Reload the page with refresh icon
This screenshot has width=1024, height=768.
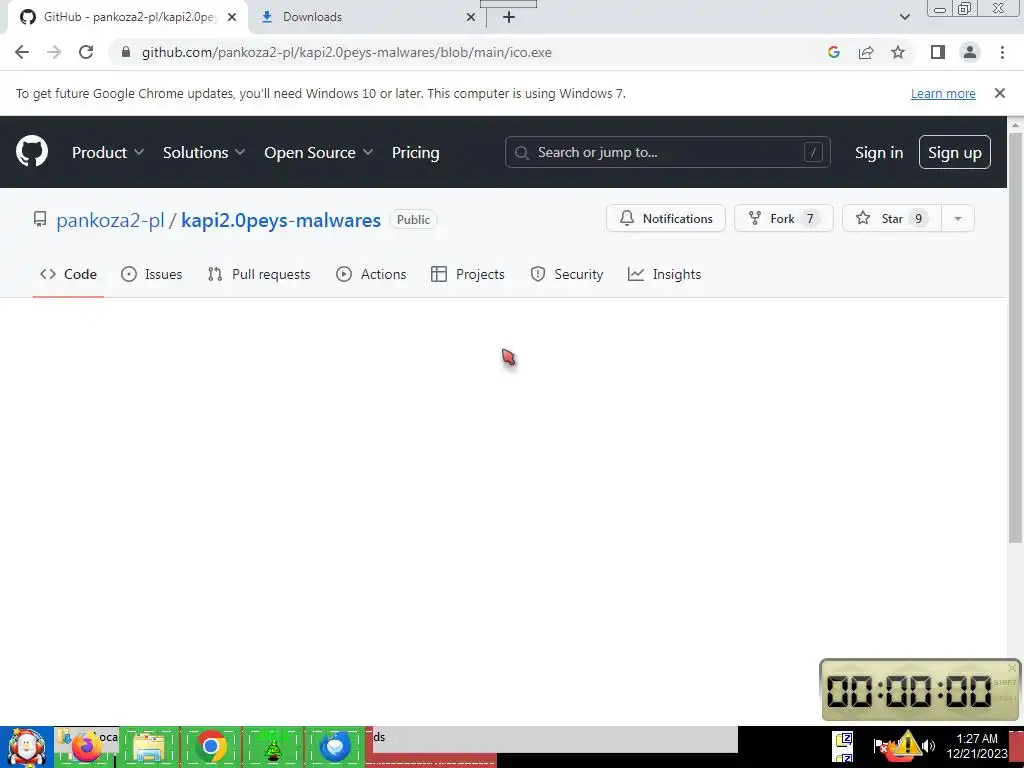tap(86, 52)
